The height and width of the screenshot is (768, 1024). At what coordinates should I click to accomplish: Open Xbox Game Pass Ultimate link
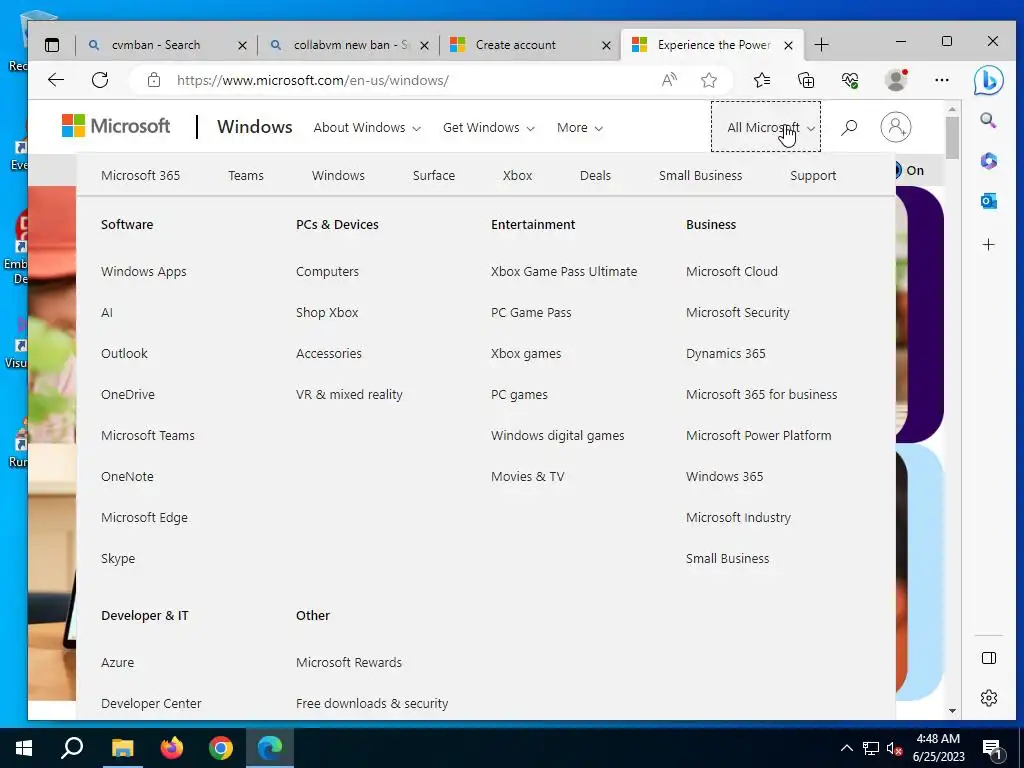[x=564, y=272]
